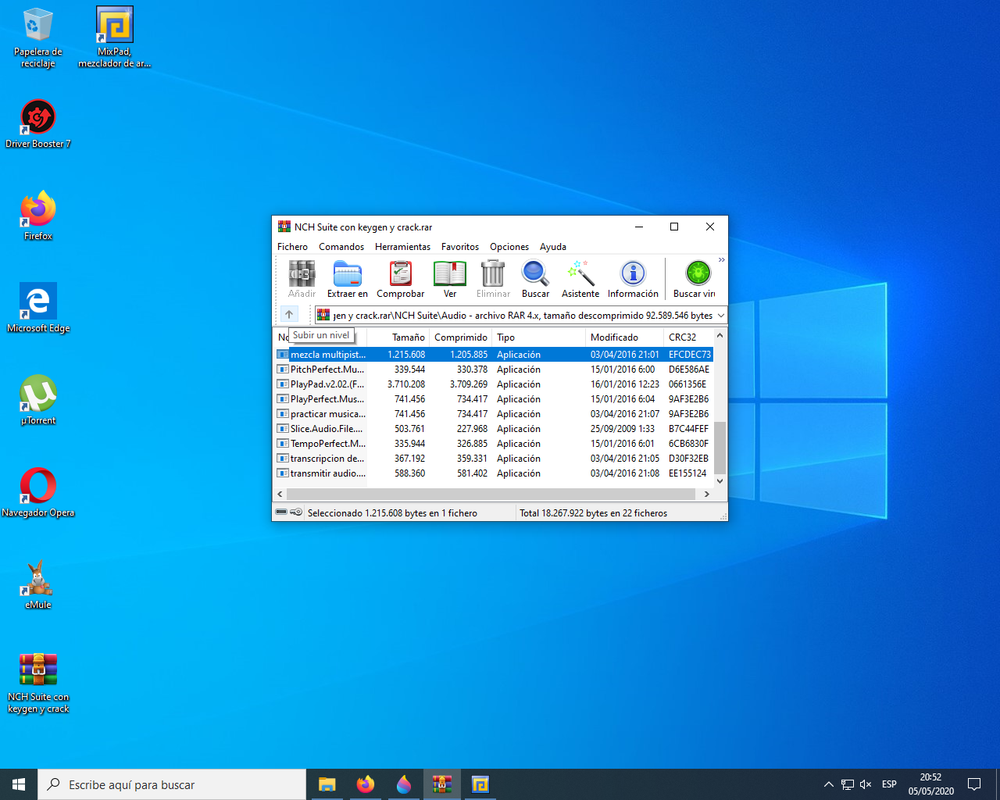Select MixPad desktop shortcut
Viewport: 1000px width, 800px height.
[x=115, y=38]
